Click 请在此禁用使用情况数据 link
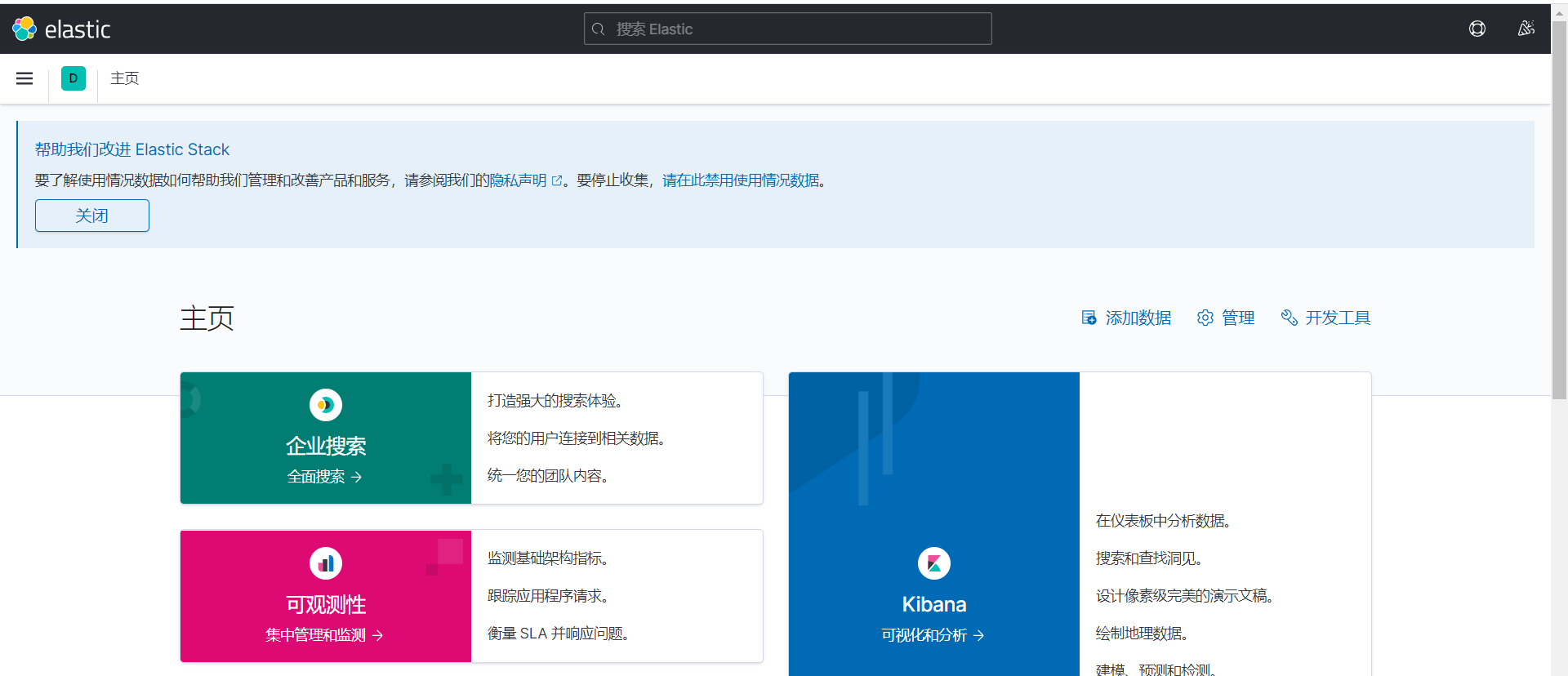The image size is (1568, 676). point(741,180)
